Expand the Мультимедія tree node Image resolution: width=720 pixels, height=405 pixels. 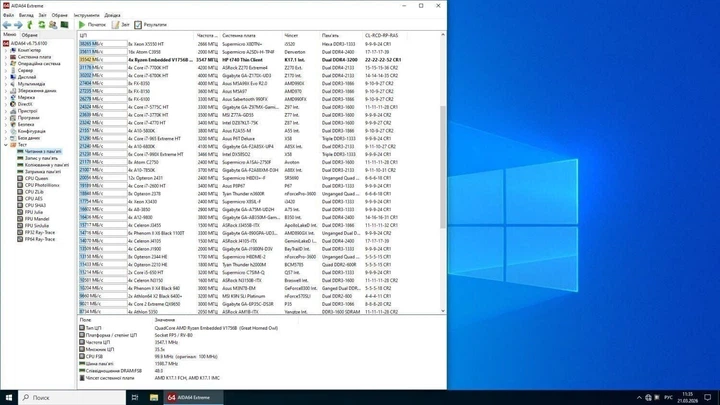6,84
